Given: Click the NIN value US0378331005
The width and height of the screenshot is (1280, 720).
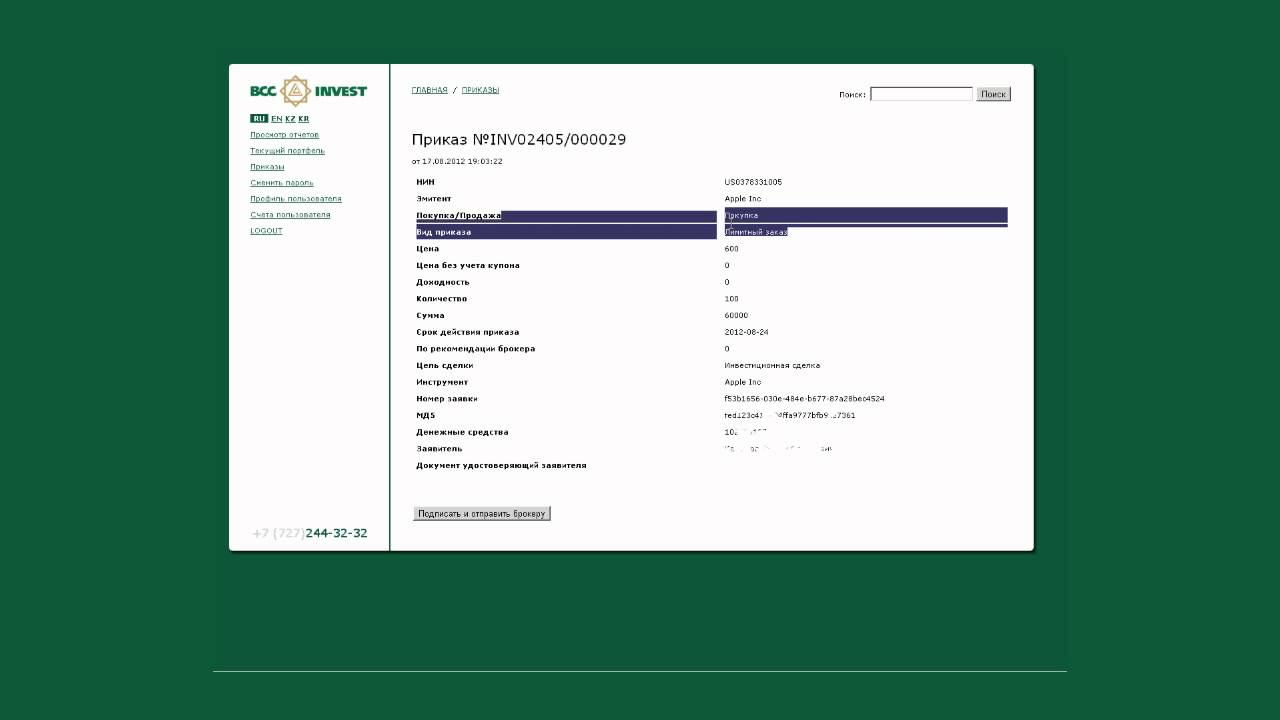Looking at the screenshot, I should pyautogui.click(x=753, y=182).
